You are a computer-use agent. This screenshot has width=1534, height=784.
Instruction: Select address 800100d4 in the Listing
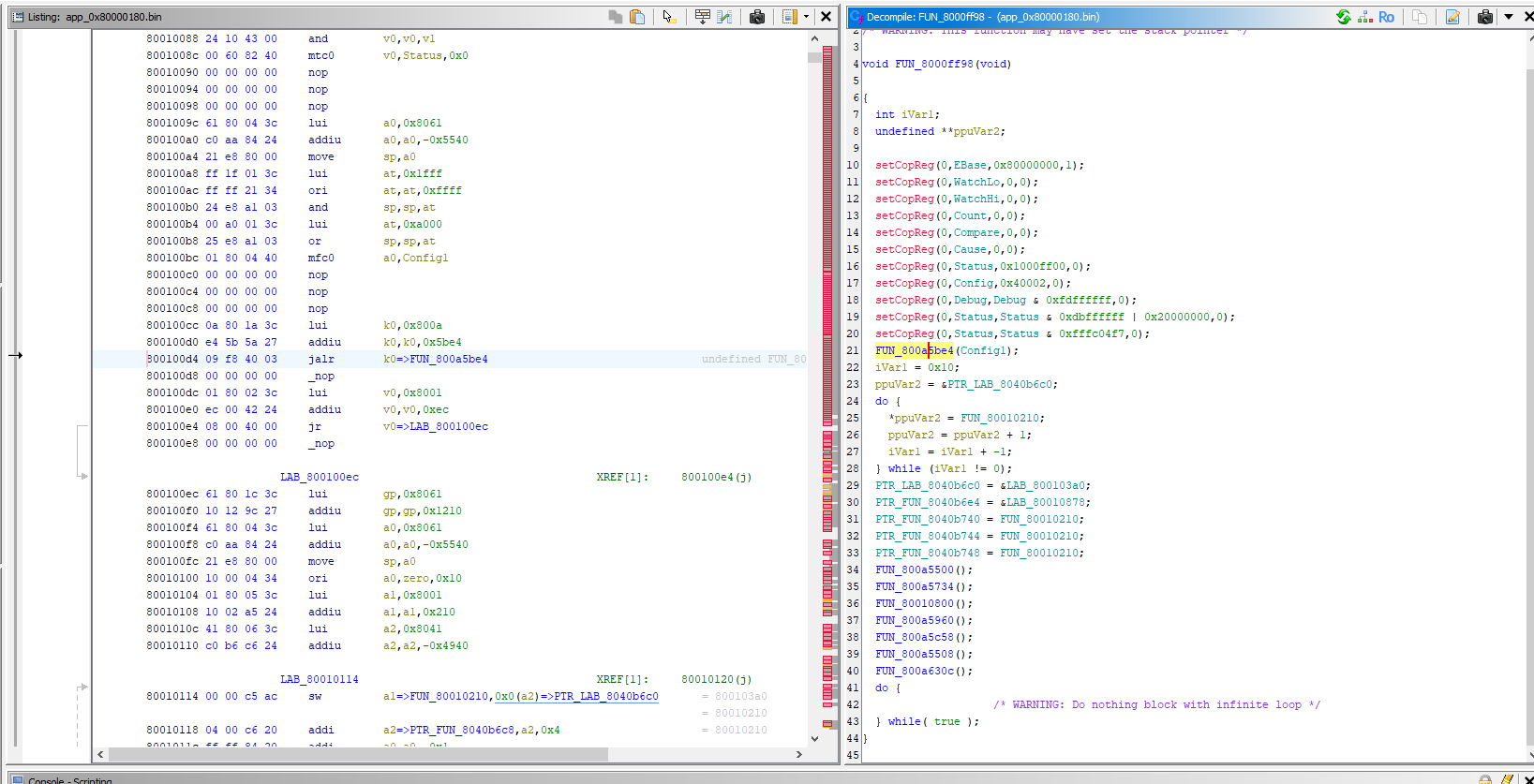(x=172, y=359)
